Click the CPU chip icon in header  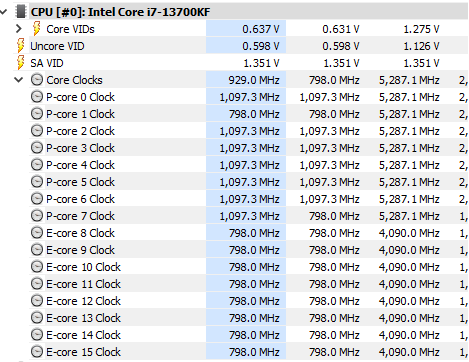[x=21, y=12]
